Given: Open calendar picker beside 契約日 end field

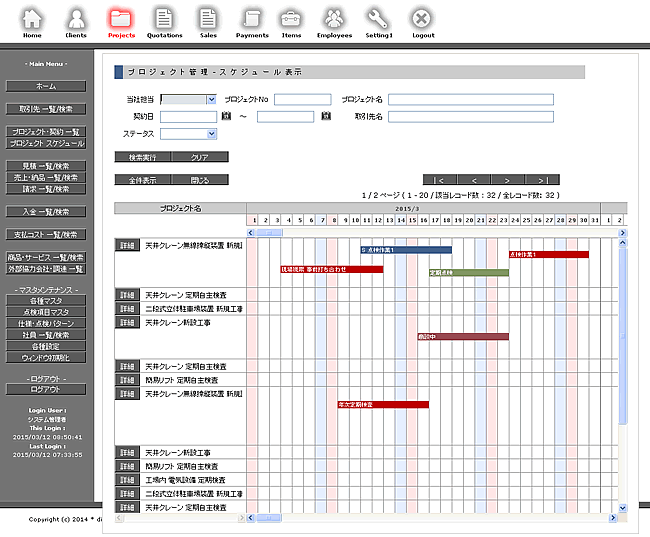Looking at the screenshot, I should [326, 116].
